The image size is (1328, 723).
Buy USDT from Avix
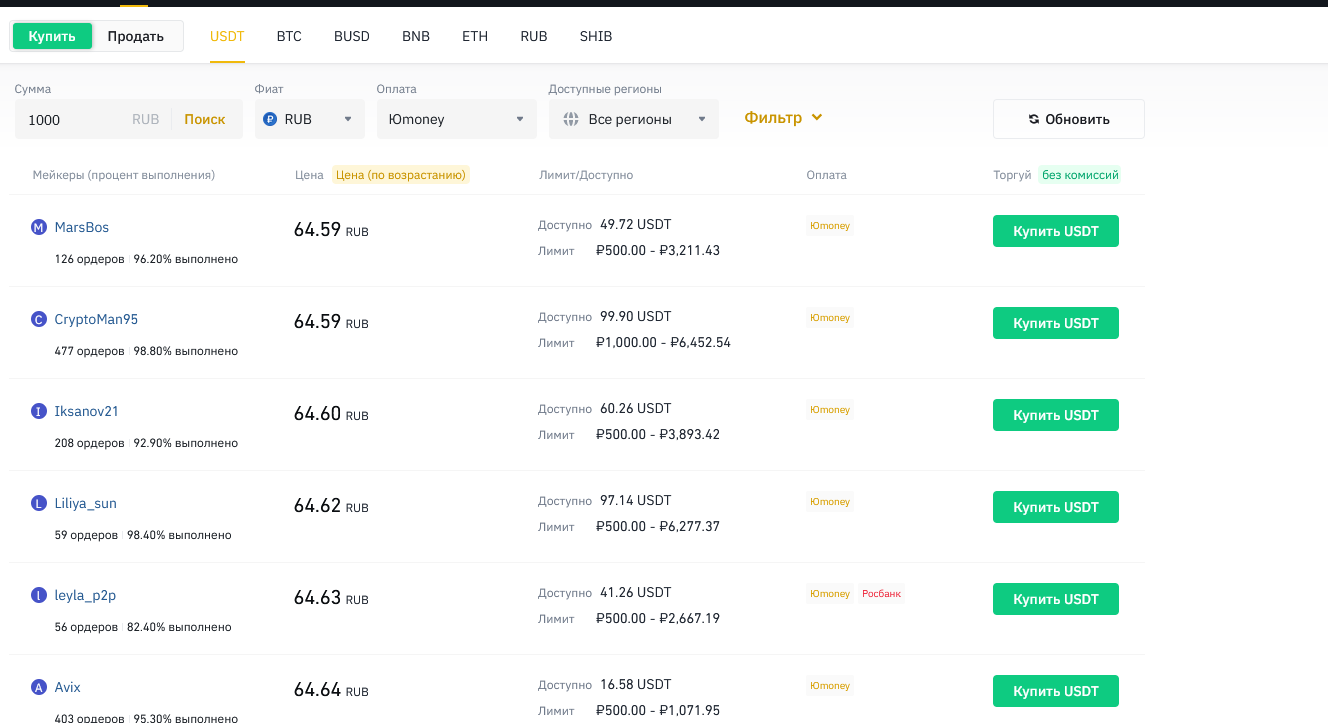click(x=1056, y=691)
